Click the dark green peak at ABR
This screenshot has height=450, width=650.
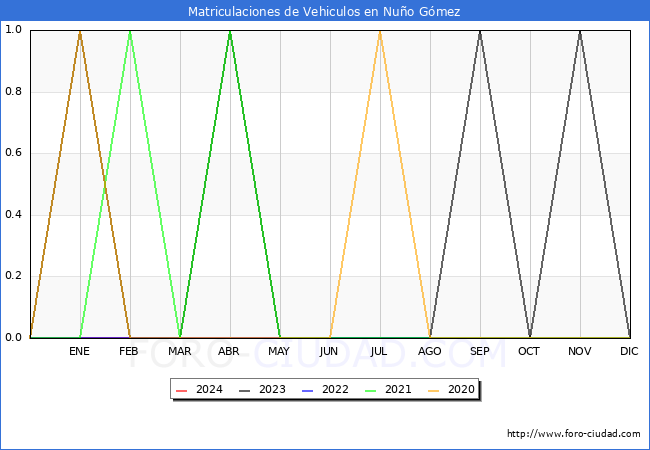click(230, 31)
